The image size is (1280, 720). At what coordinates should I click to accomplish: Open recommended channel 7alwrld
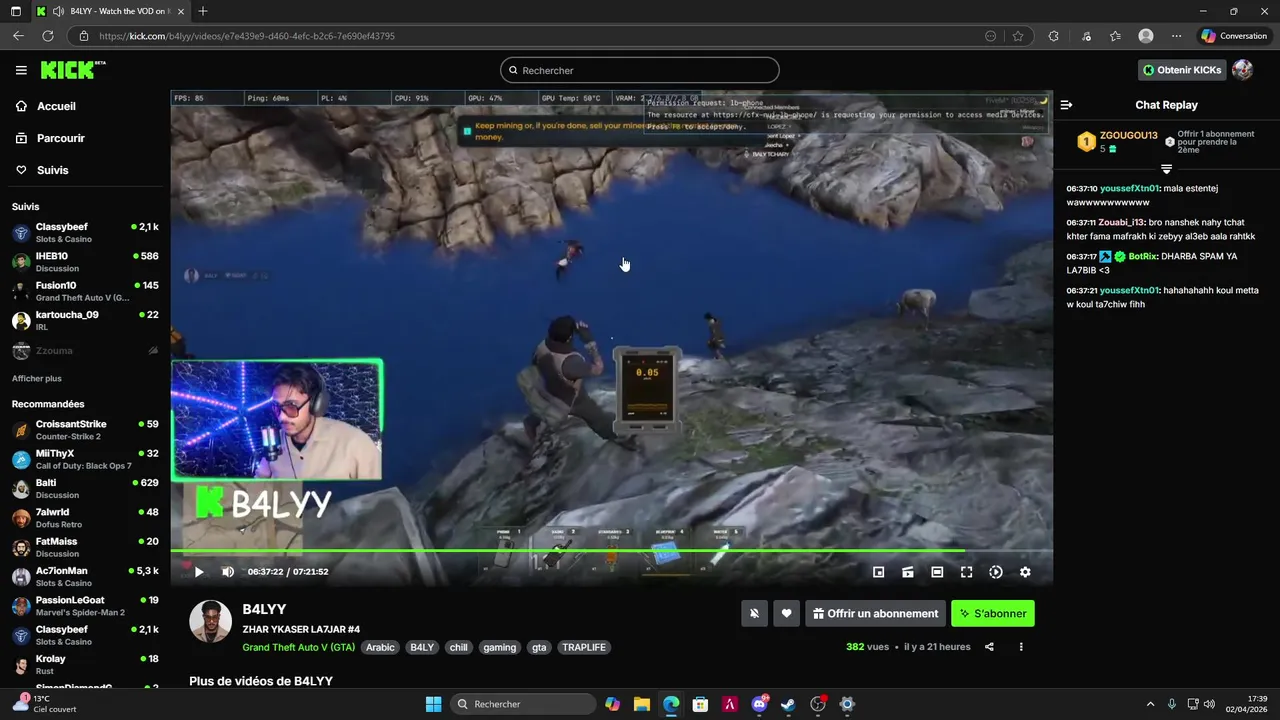pyautogui.click(x=85, y=518)
